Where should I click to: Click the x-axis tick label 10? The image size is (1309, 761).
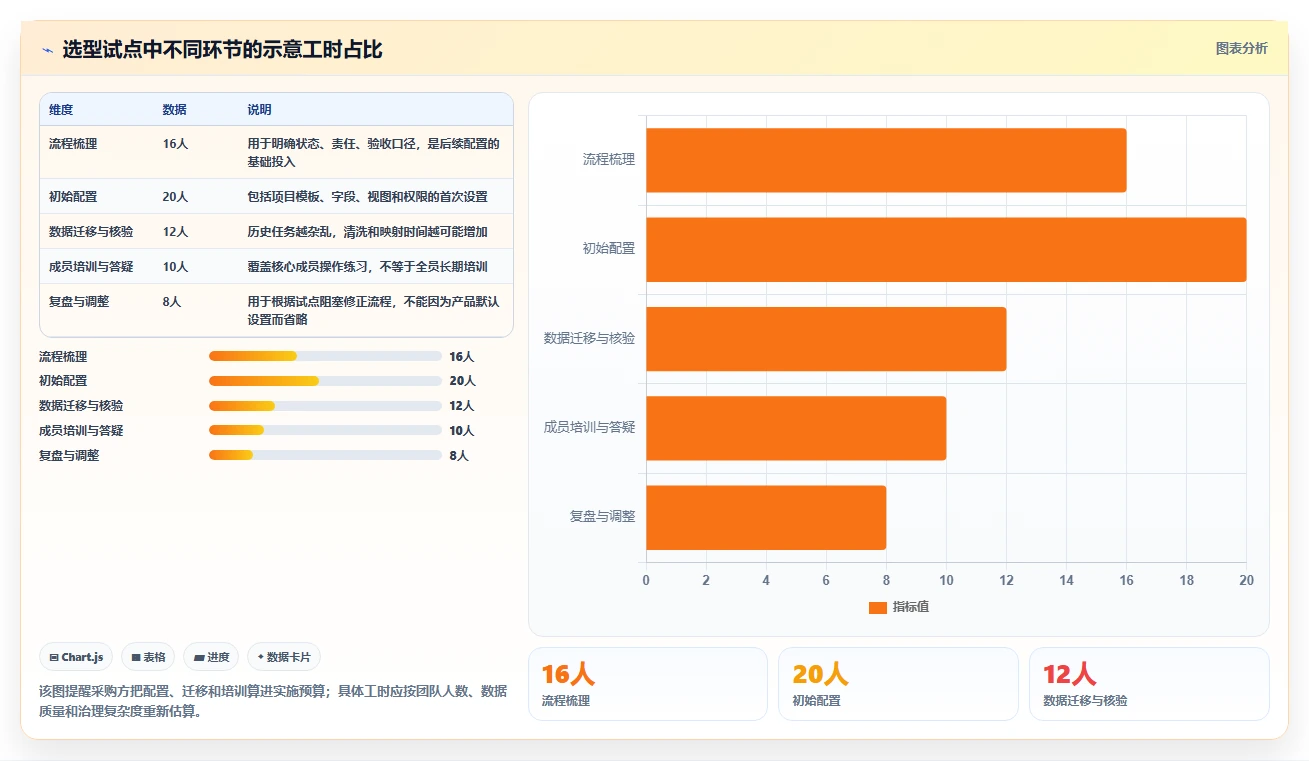tap(946, 581)
